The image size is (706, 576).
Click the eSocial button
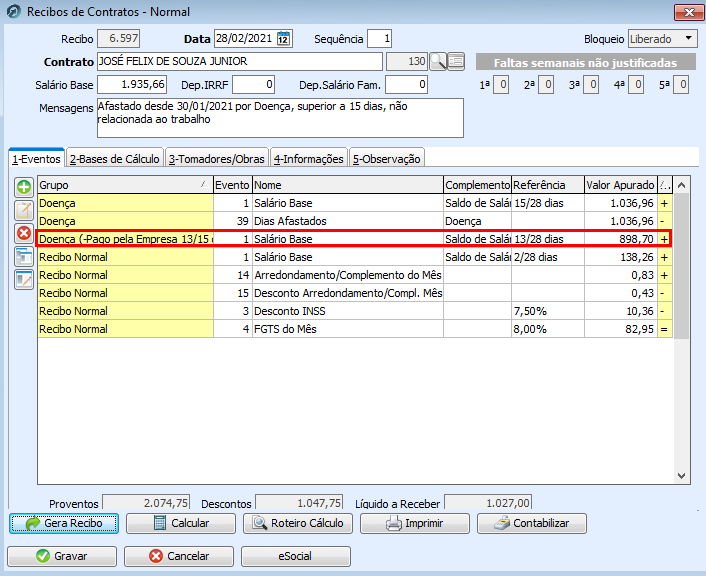point(296,556)
